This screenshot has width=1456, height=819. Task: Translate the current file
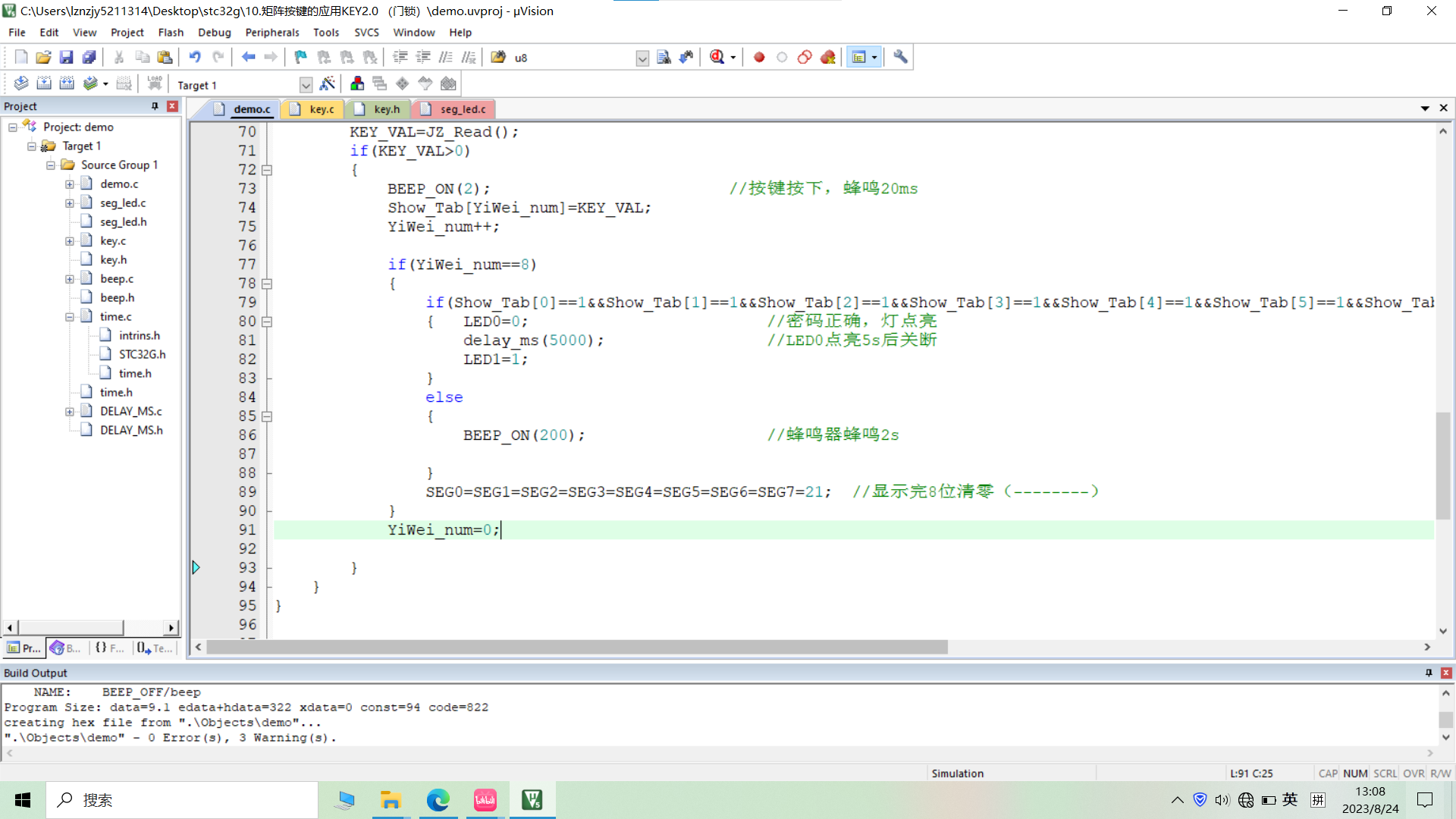(x=21, y=83)
